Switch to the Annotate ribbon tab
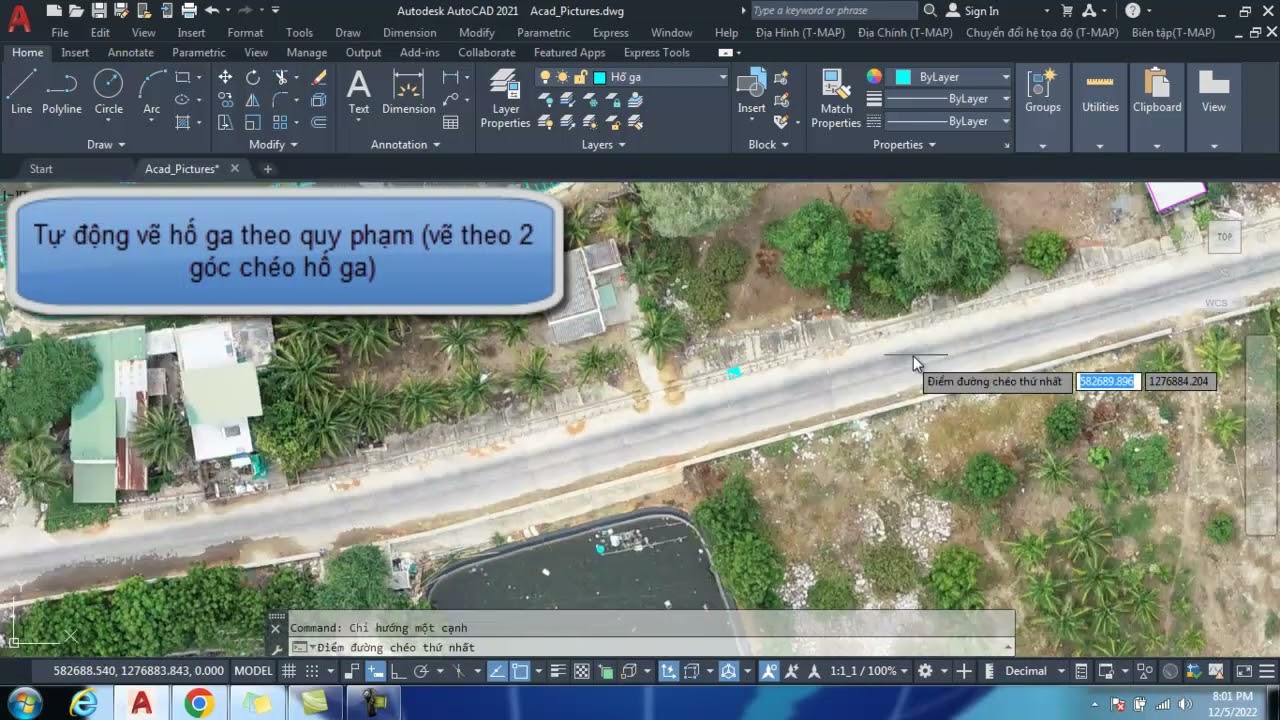1280x720 pixels. click(131, 52)
